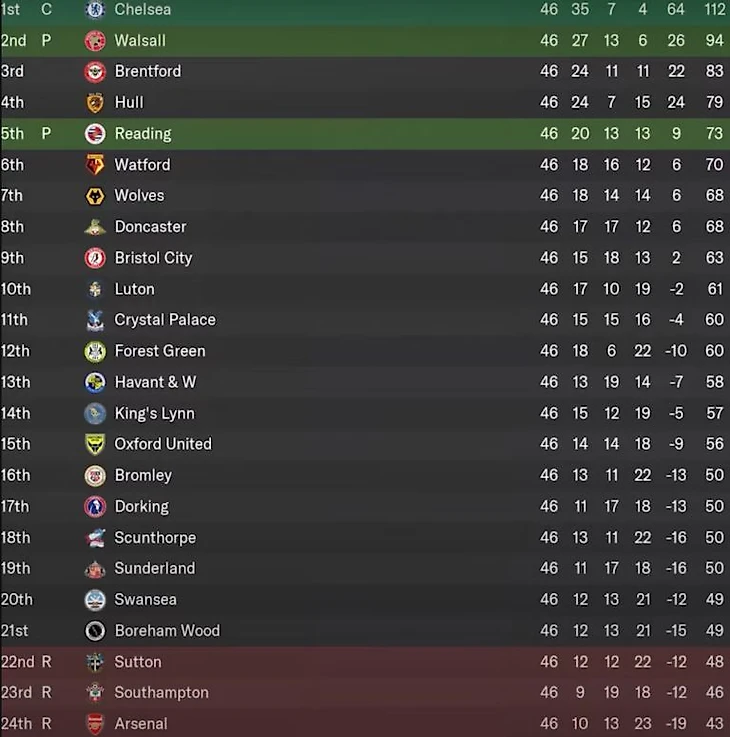Click Doncaster's 68 points value
Image resolution: width=730 pixels, height=737 pixels.
[x=714, y=227]
